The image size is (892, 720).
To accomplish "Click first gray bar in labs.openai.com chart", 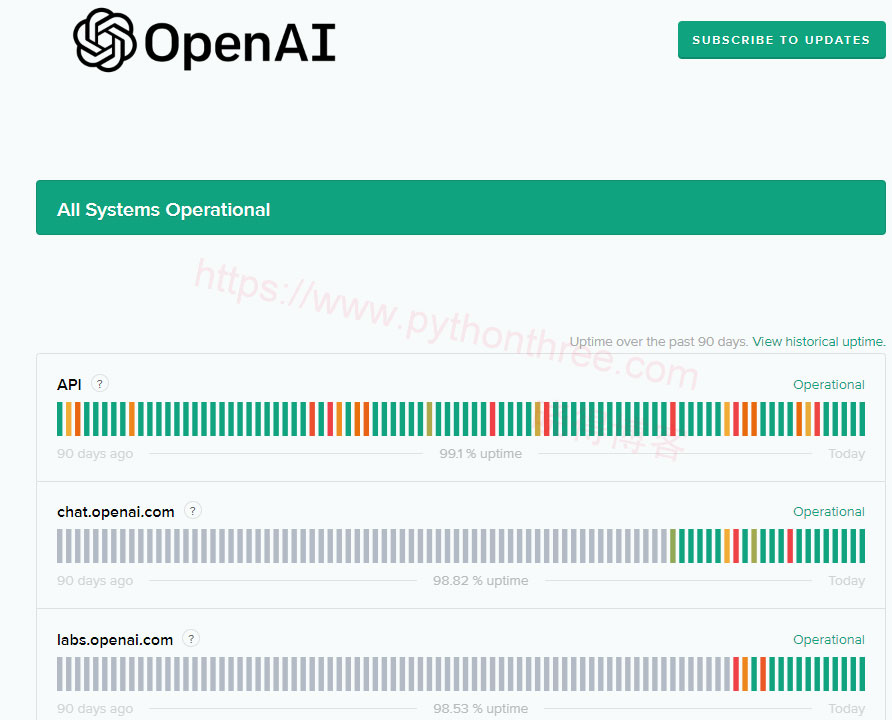I will click(60, 674).
